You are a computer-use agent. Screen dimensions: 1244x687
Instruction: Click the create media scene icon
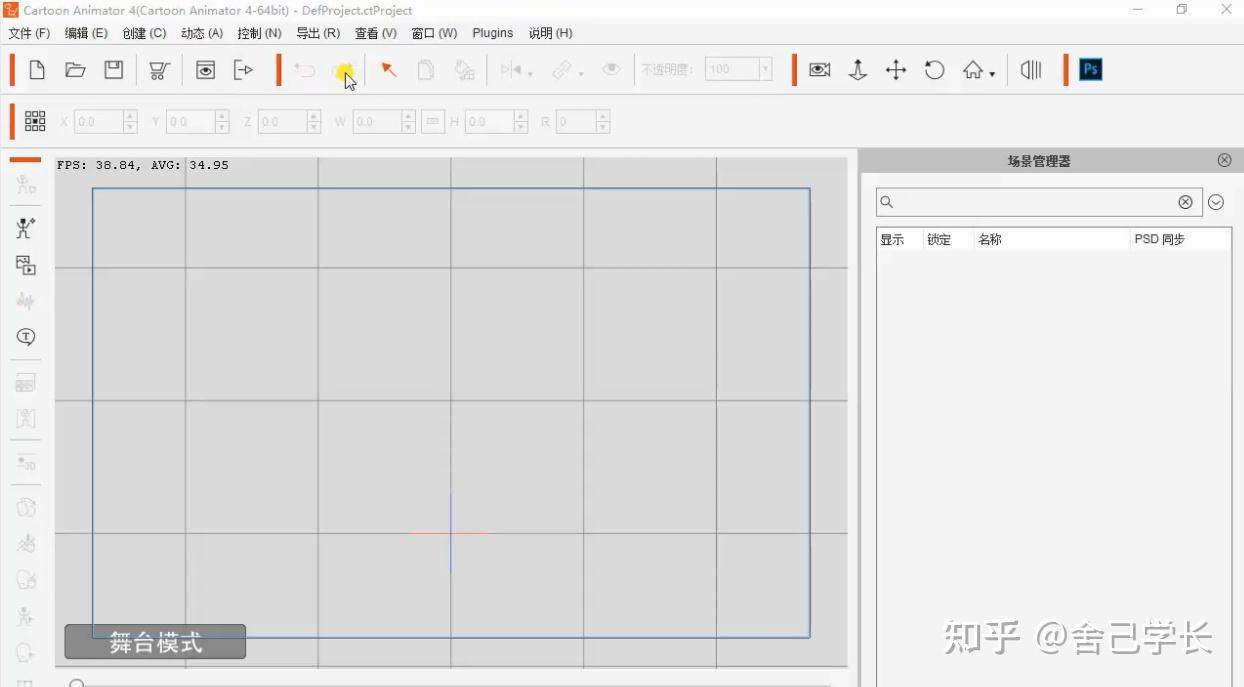tap(26, 265)
